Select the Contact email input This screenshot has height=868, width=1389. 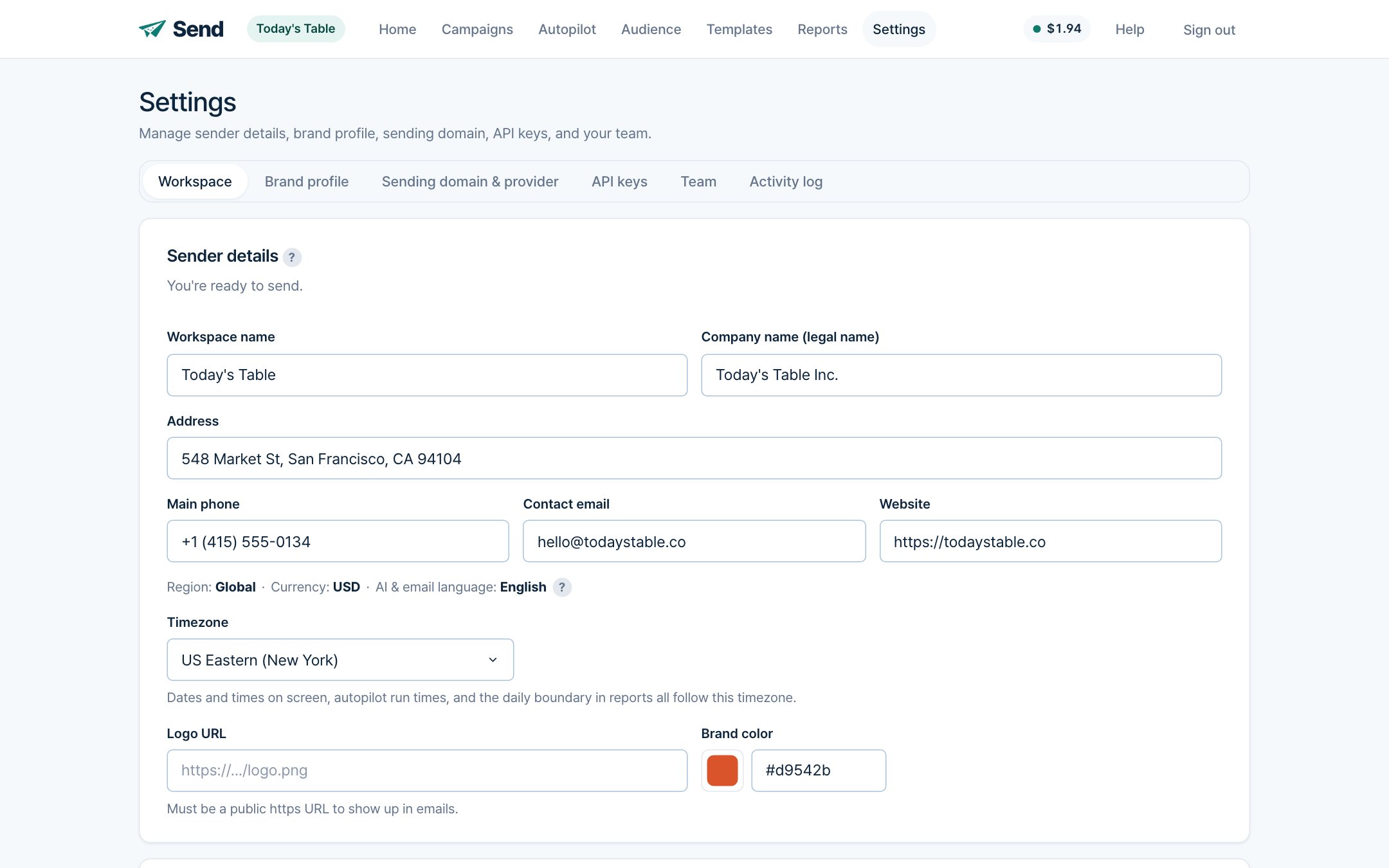coord(694,541)
